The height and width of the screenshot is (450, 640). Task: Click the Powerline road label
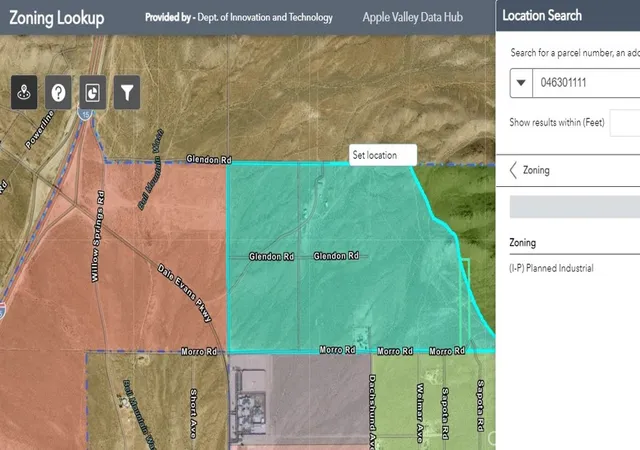pos(40,129)
